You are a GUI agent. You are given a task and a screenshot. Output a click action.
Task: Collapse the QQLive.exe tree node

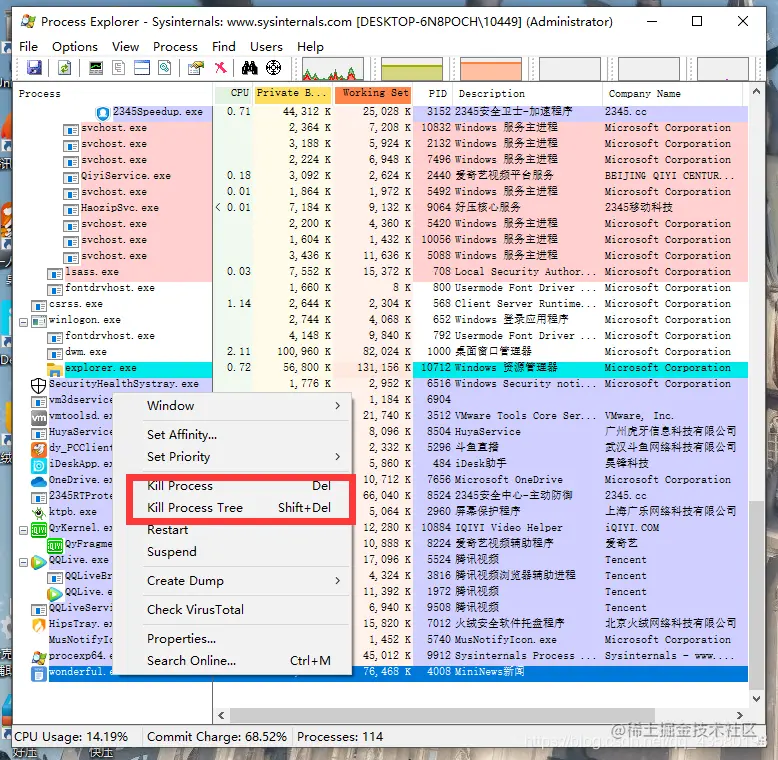tap(23, 563)
